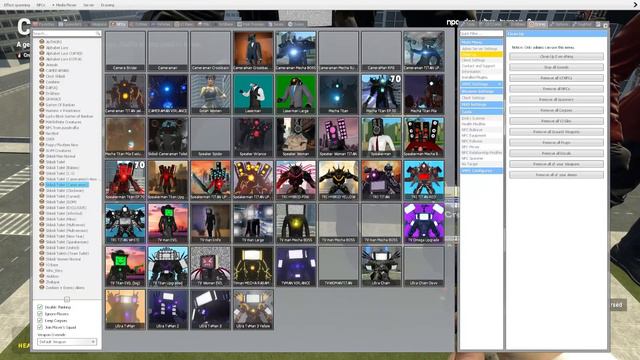Spawn the TV Titan Upgraded icon
Image resolution: width=640 pixels, height=360 pixels.
tap(168, 266)
